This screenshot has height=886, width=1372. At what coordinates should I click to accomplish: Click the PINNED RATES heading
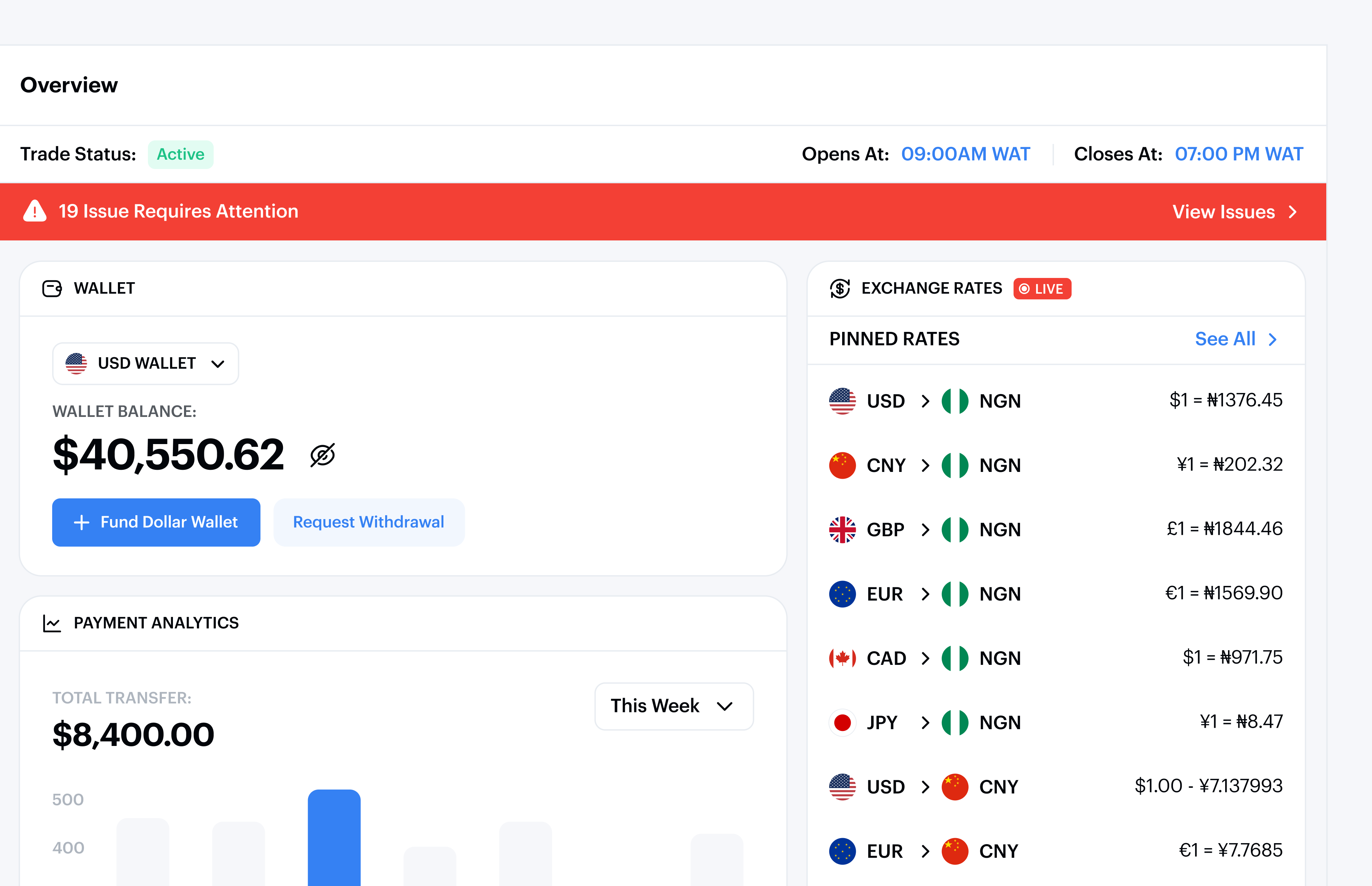(894, 339)
